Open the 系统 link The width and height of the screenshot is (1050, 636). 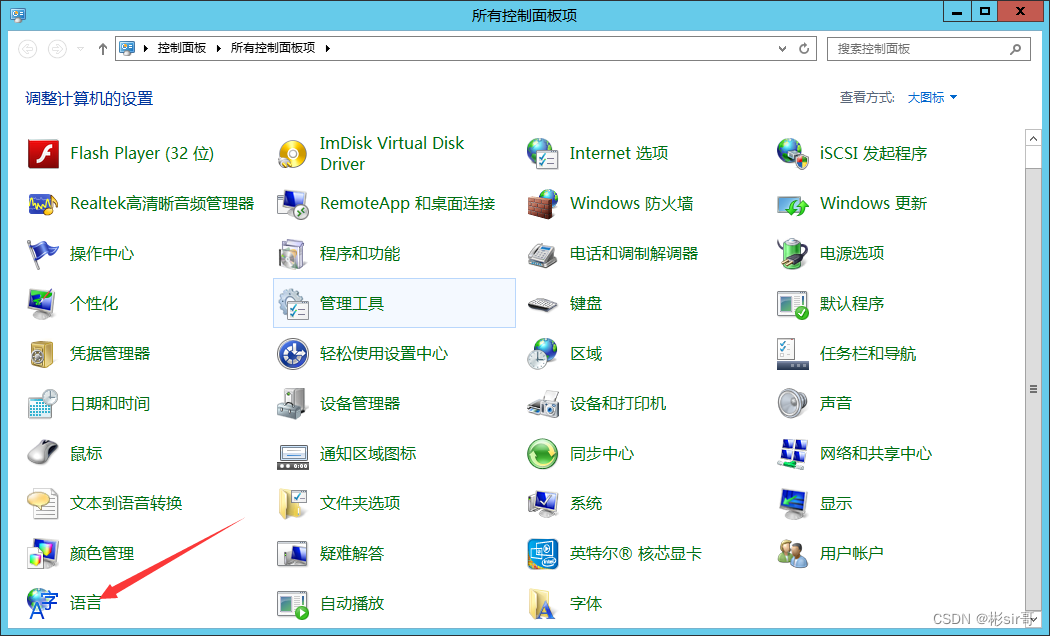pyautogui.click(x=586, y=503)
